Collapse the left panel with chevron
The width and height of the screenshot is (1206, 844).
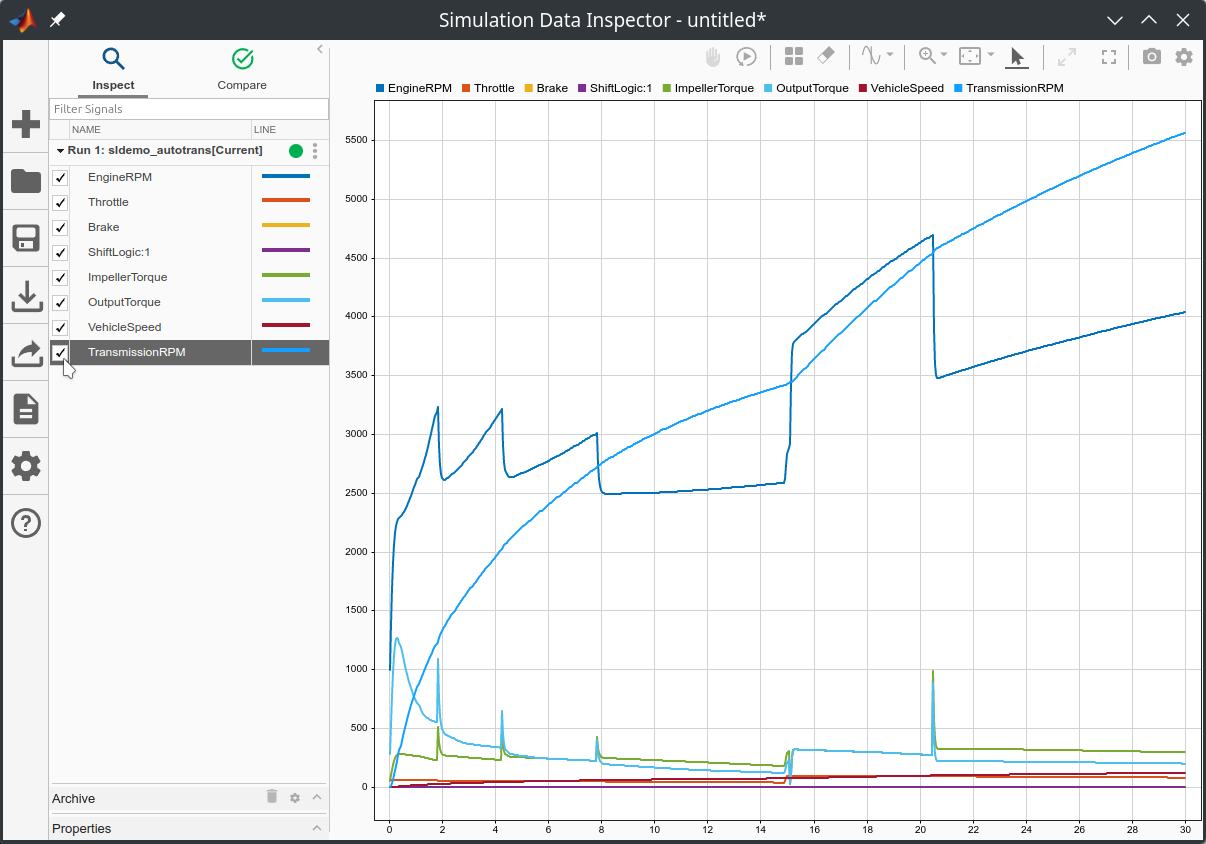tap(320, 48)
